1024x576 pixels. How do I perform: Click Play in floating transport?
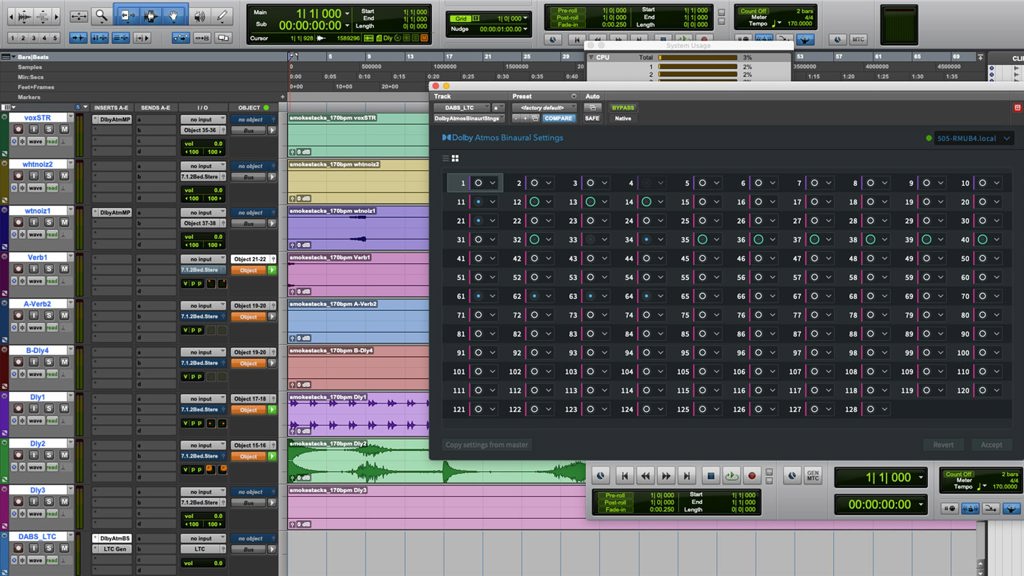tap(731, 476)
